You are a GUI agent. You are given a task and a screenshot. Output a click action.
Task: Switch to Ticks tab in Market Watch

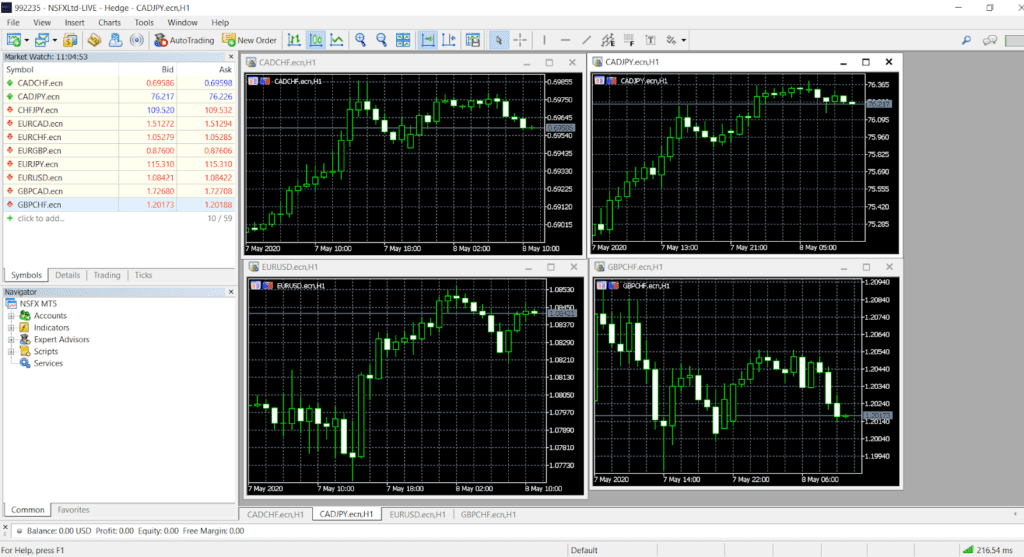[143, 276]
